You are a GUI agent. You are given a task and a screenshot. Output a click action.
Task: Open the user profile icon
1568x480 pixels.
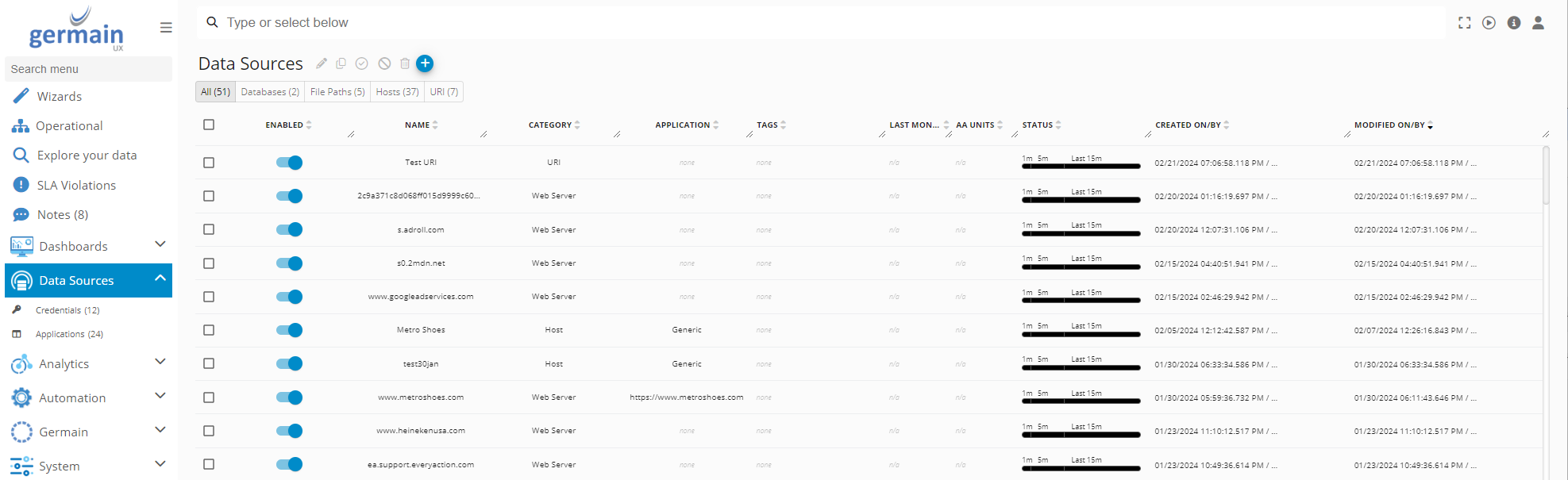pyautogui.click(x=1538, y=23)
